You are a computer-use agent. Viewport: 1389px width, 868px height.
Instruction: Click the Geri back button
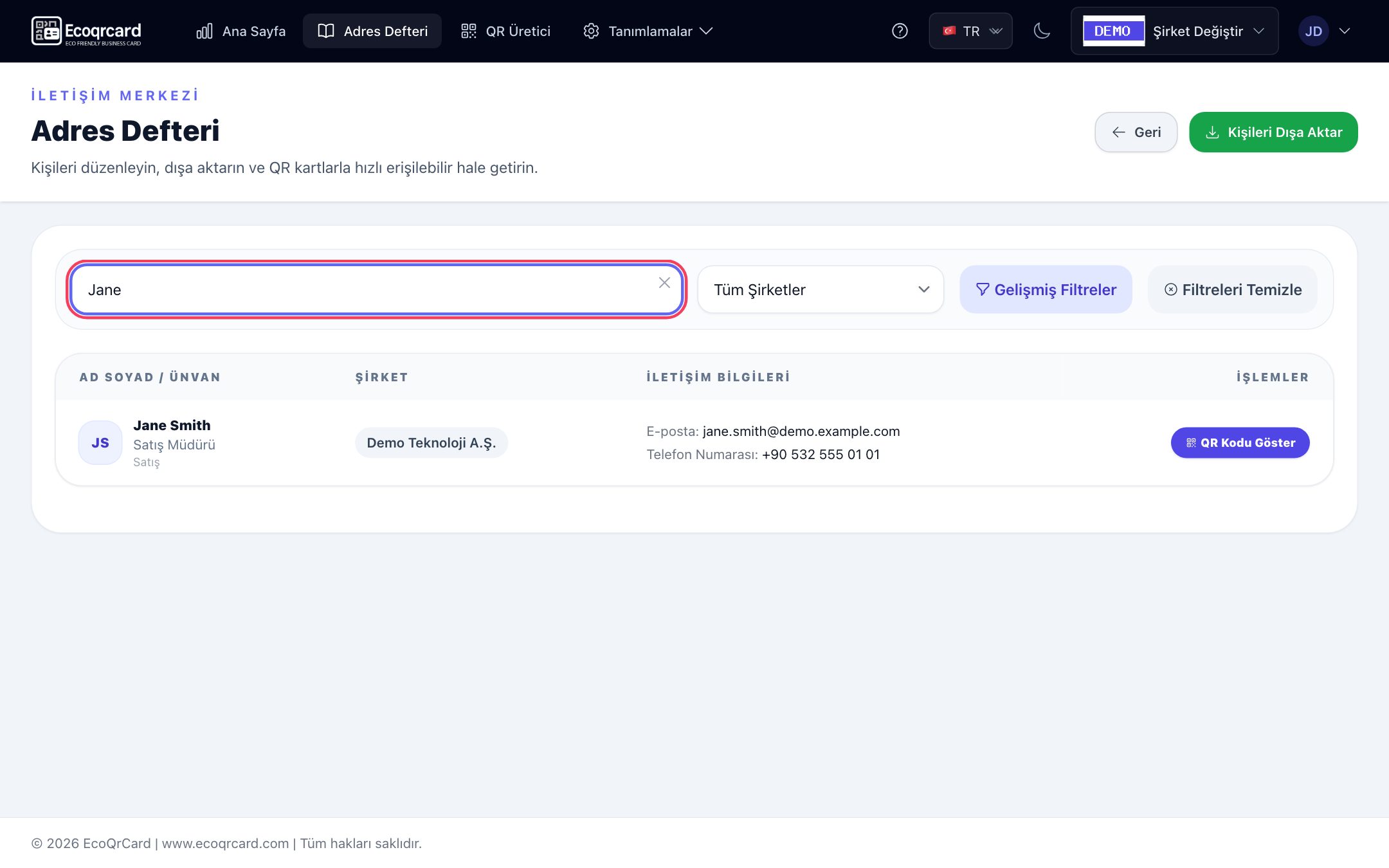(x=1136, y=132)
